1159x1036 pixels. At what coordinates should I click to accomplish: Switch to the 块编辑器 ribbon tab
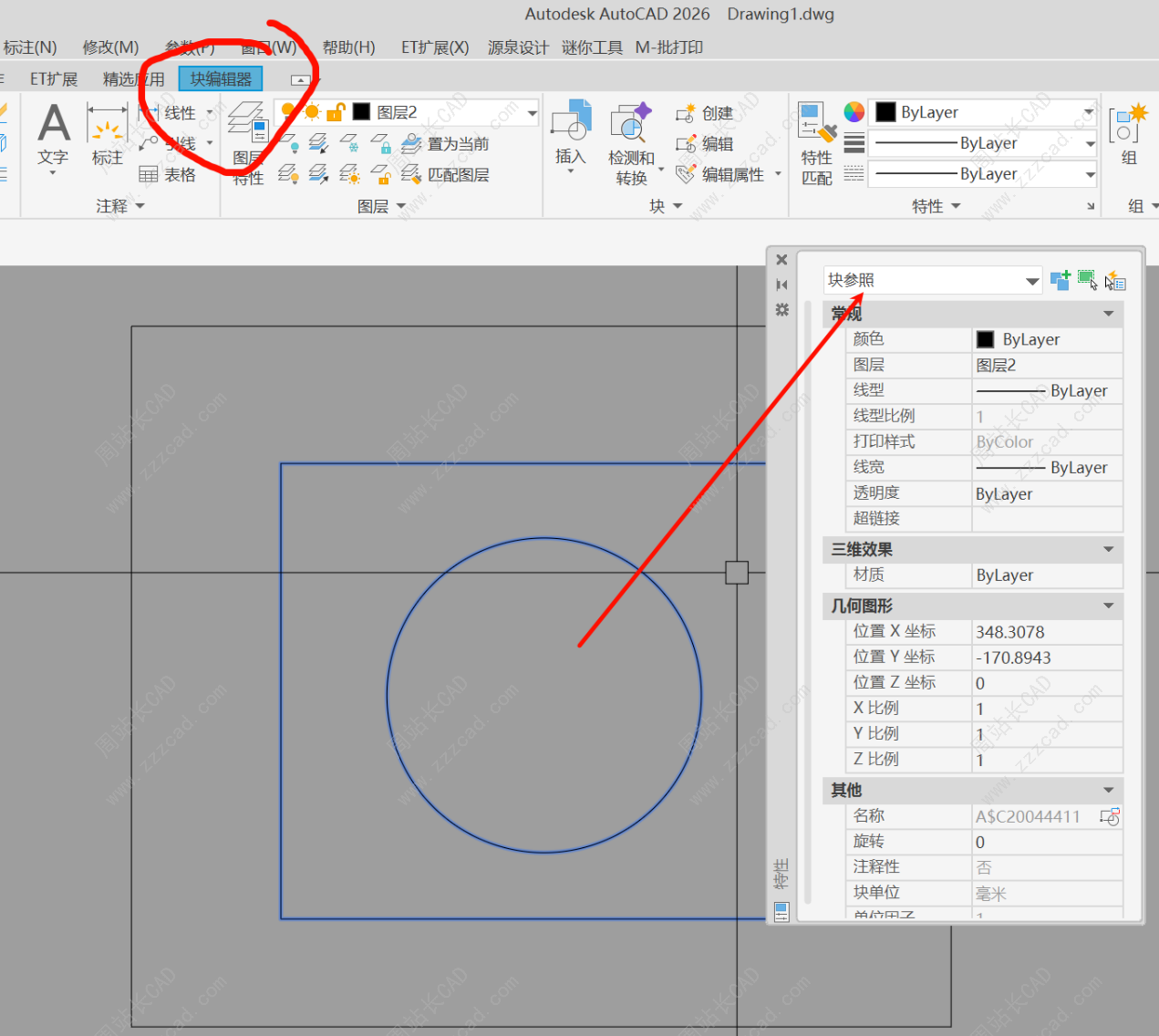[x=221, y=79]
